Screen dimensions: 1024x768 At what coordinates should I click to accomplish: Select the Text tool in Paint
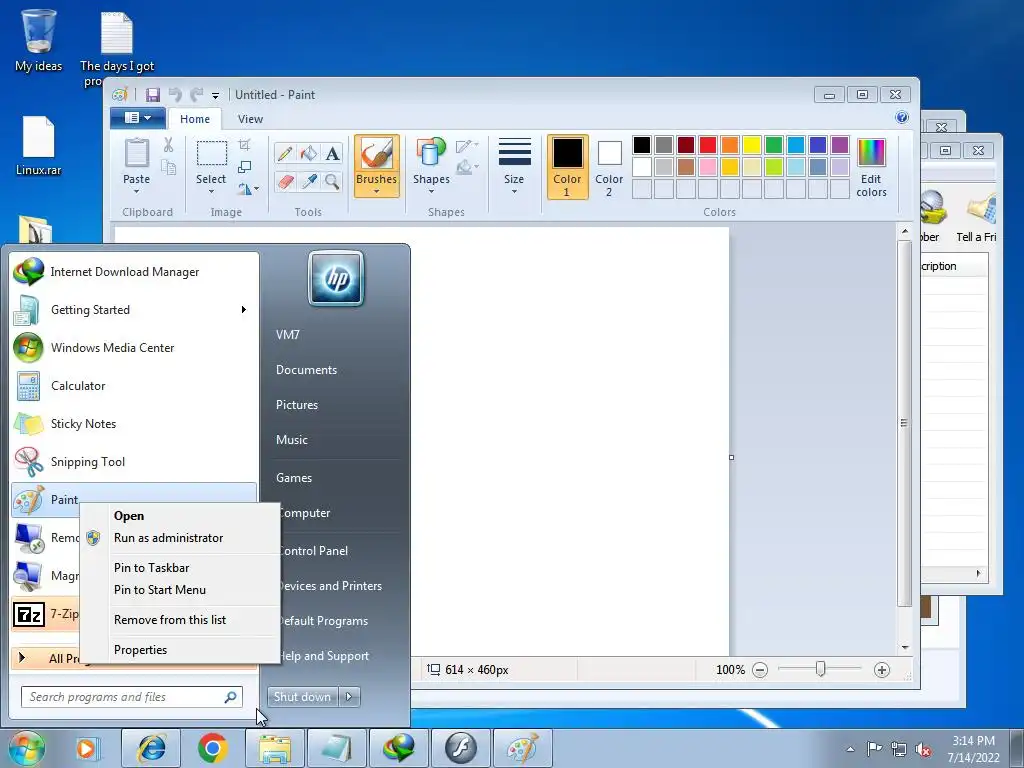[x=332, y=153]
